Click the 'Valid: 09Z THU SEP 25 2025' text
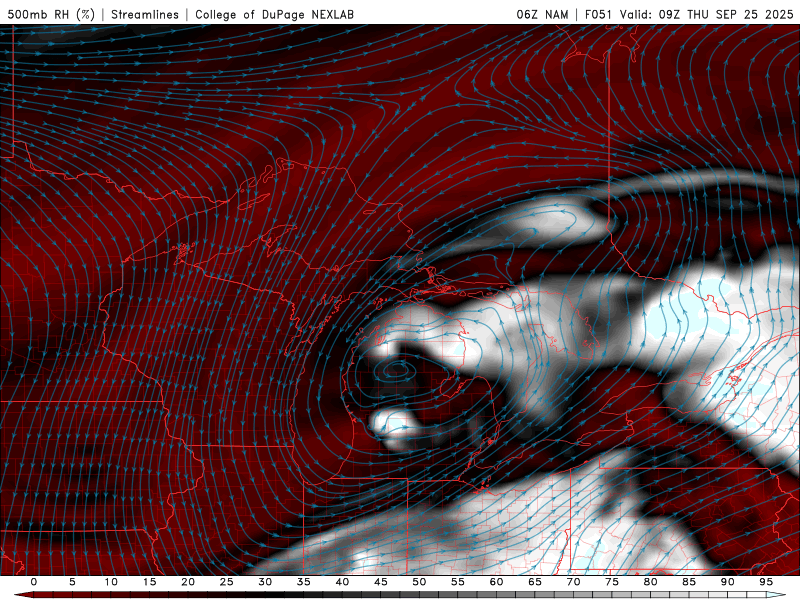The image size is (800, 600). click(x=707, y=14)
